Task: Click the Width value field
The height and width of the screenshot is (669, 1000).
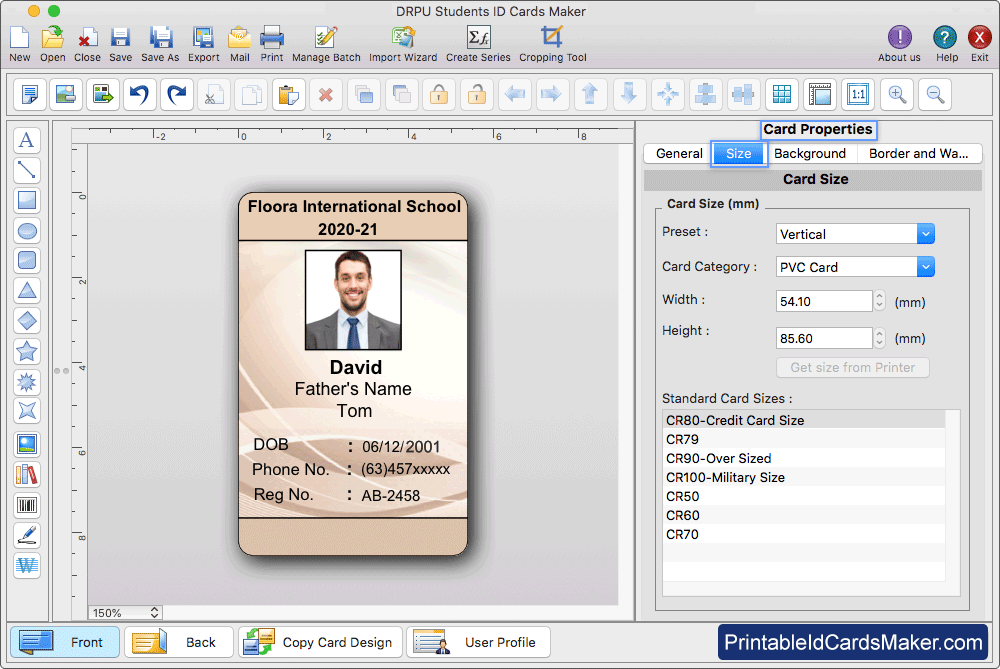Action: (x=824, y=301)
